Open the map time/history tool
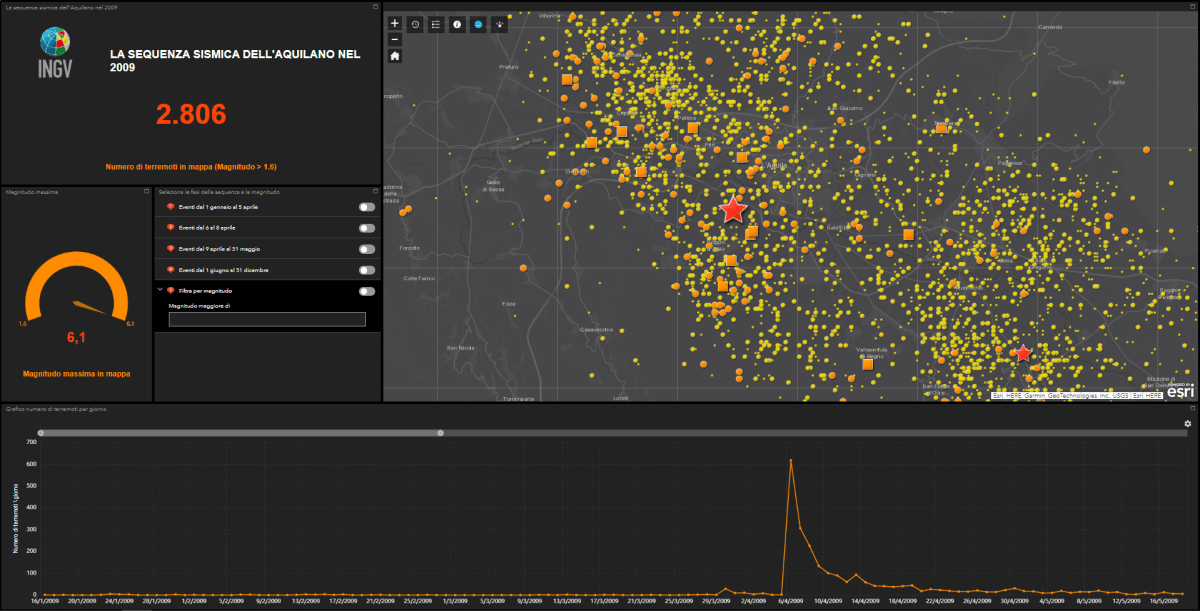The height and width of the screenshot is (611, 1200). (x=416, y=24)
